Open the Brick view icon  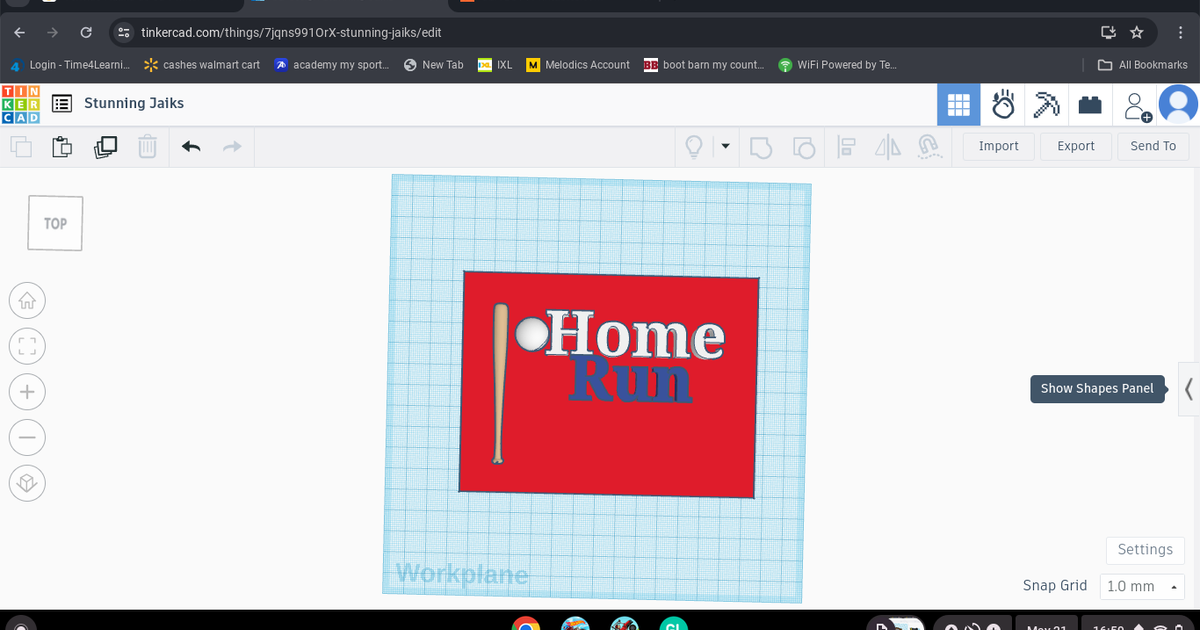[1090, 104]
